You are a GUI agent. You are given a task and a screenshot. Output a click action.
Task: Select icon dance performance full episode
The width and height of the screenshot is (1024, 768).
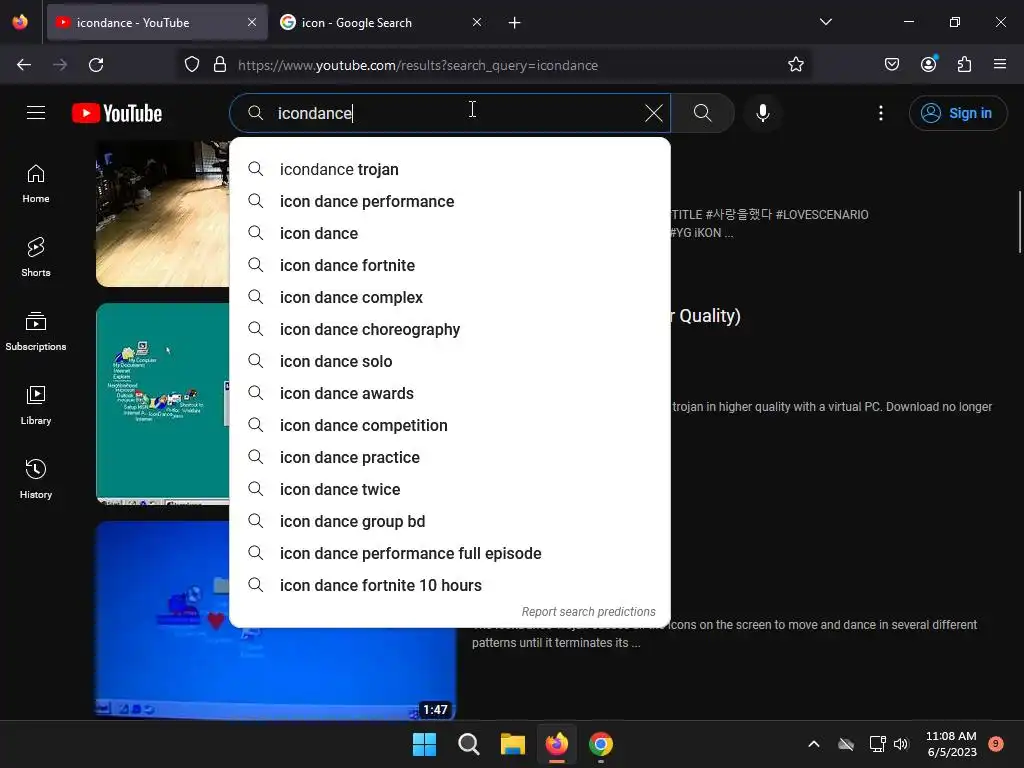[450, 553]
